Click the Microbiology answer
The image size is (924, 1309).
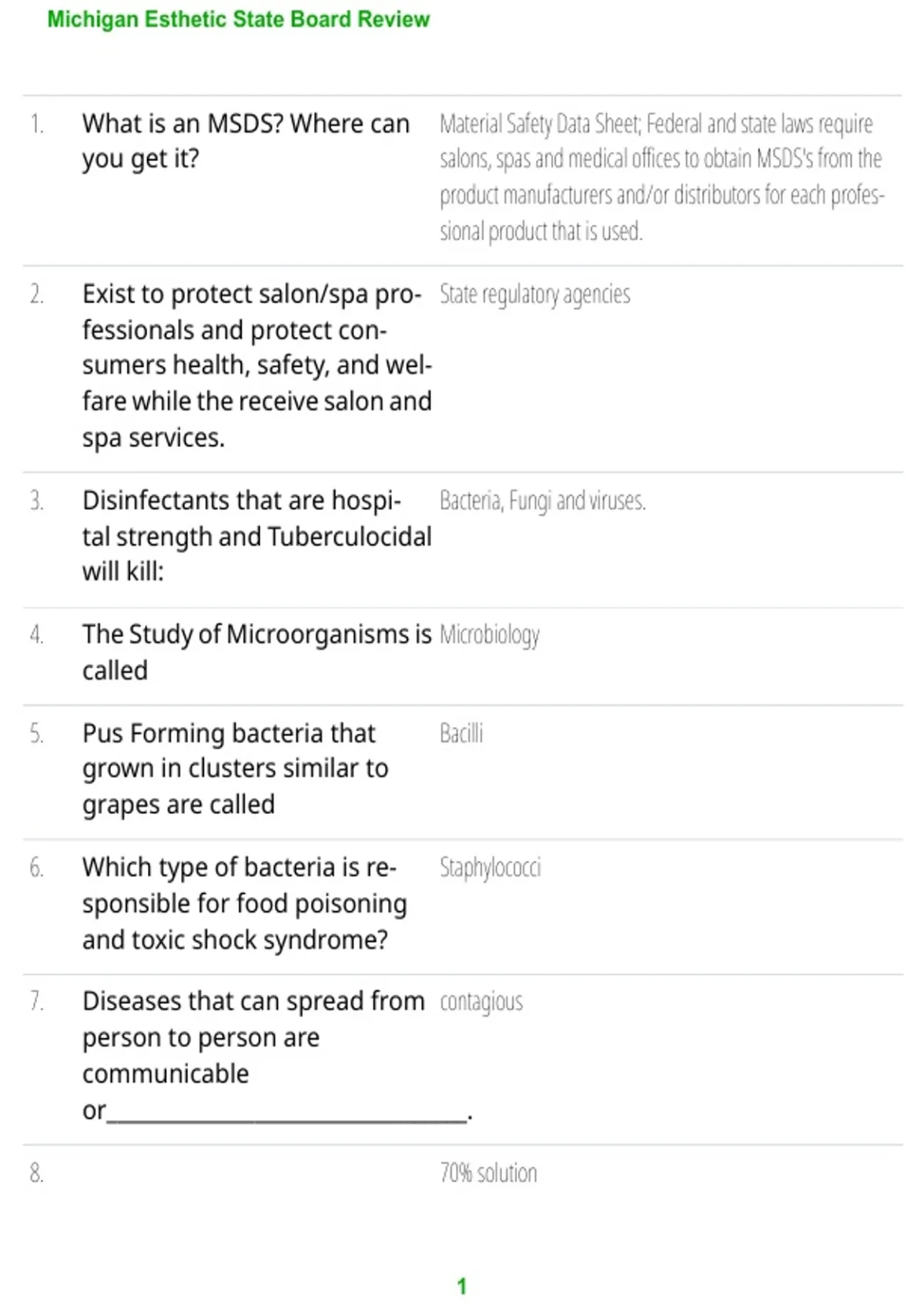(490, 635)
